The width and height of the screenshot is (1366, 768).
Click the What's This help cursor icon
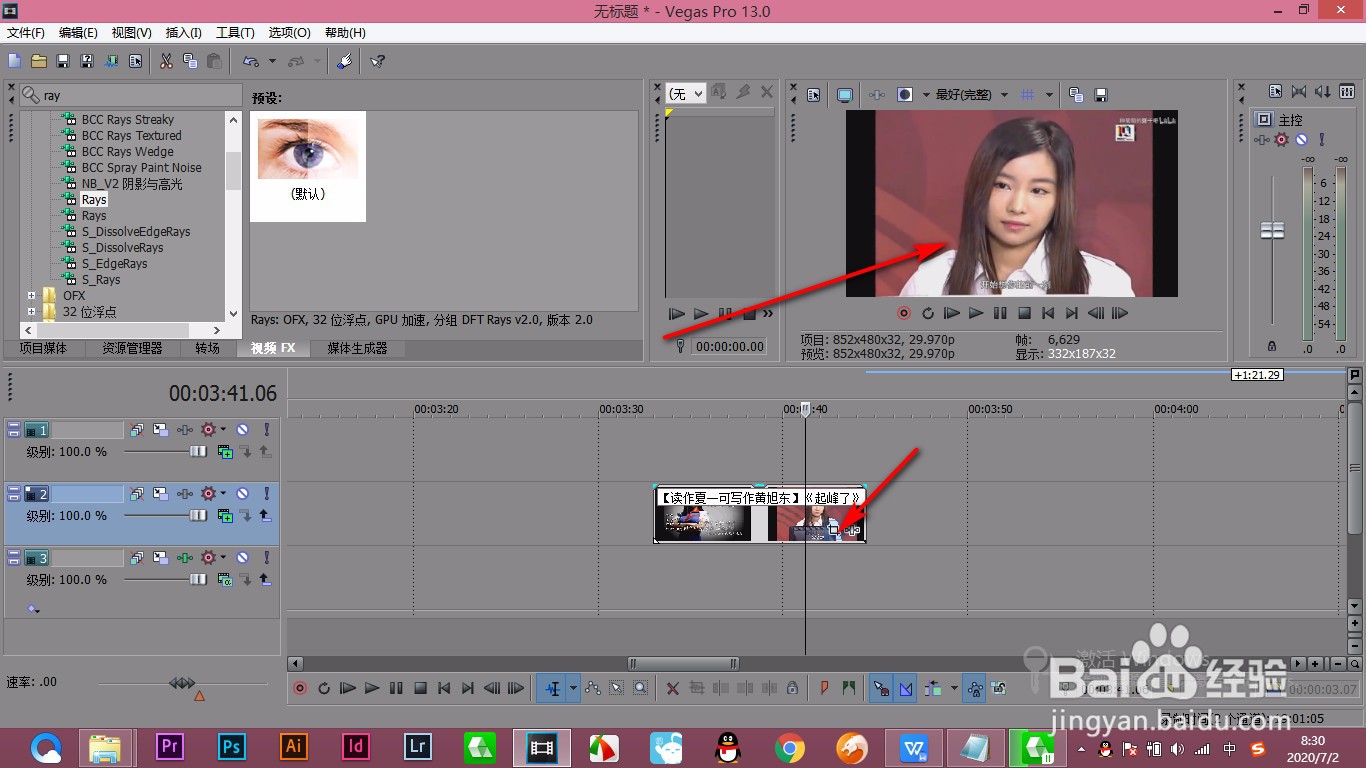pyautogui.click(x=378, y=61)
